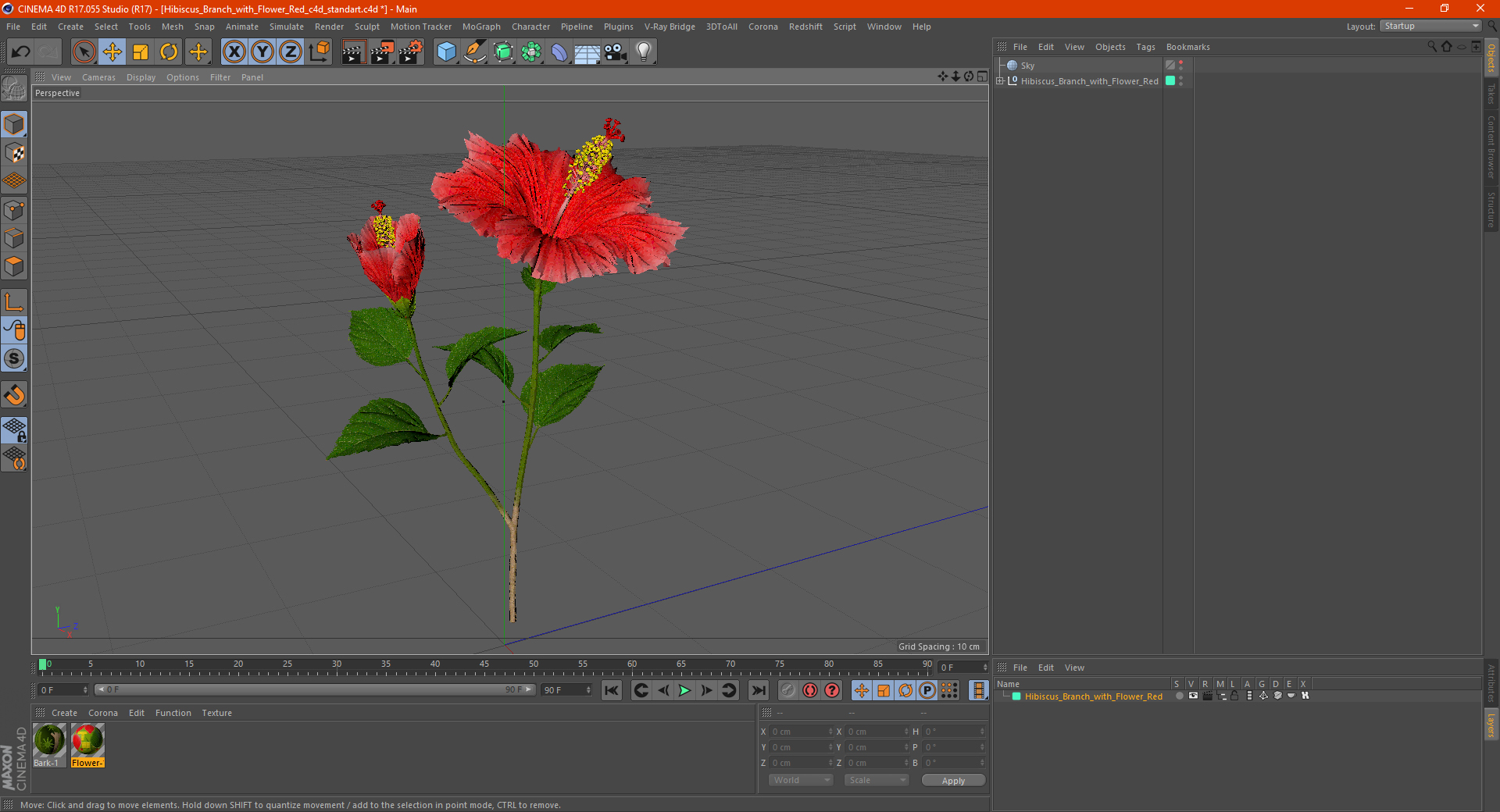The image size is (1500, 812).
Task: Open the Layout Startup dropdown
Action: tap(1430, 26)
